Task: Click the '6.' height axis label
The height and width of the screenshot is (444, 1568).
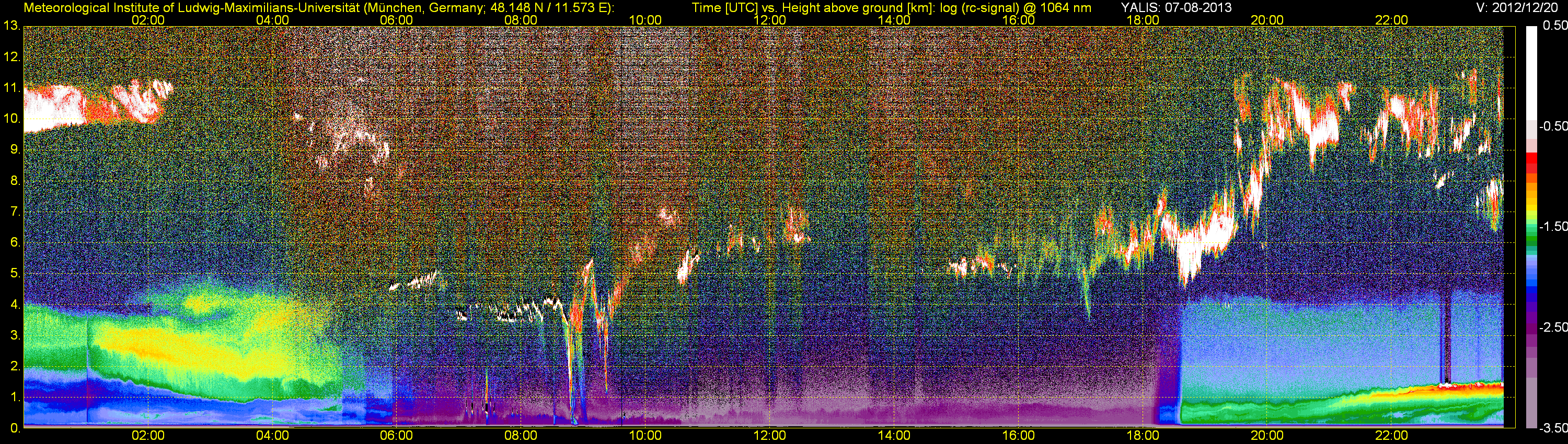Action: click(15, 243)
